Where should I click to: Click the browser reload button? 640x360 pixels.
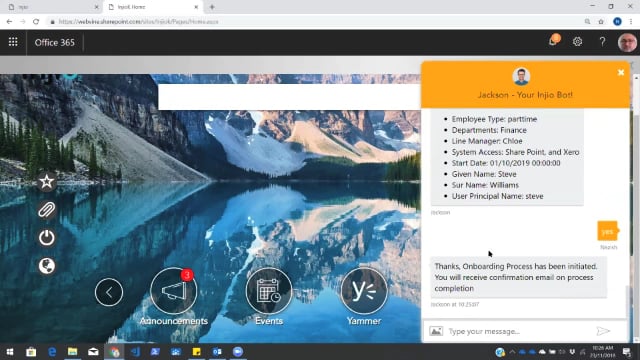36,22
